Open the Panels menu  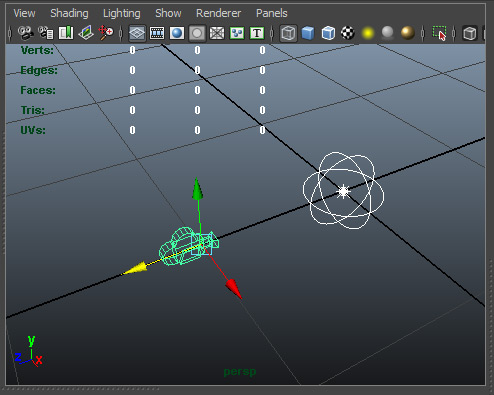pyautogui.click(x=272, y=13)
